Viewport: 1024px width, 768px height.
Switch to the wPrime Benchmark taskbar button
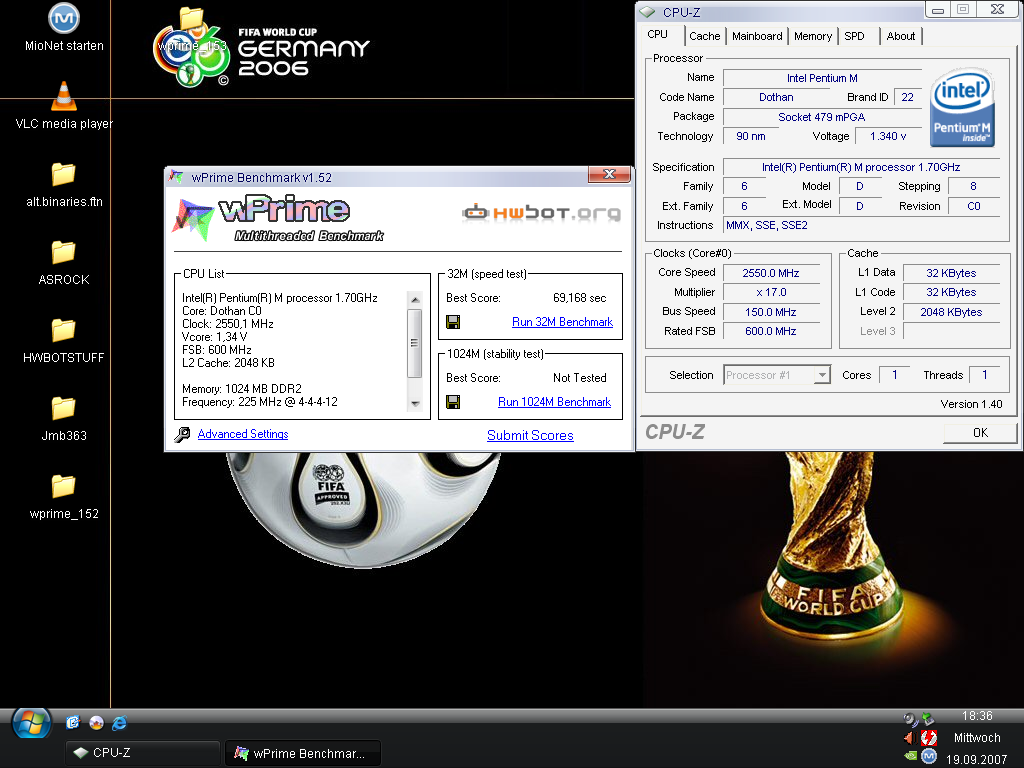pos(303,754)
